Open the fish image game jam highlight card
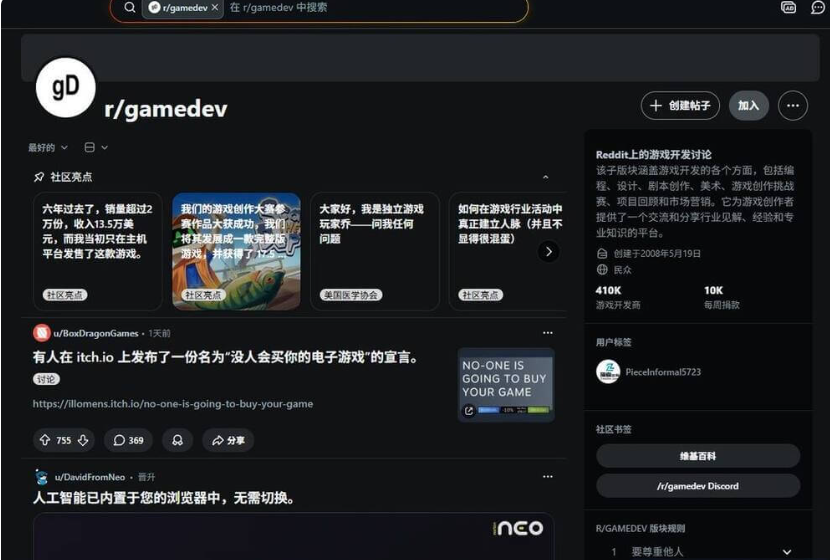The image size is (830, 560). tap(236, 251)
